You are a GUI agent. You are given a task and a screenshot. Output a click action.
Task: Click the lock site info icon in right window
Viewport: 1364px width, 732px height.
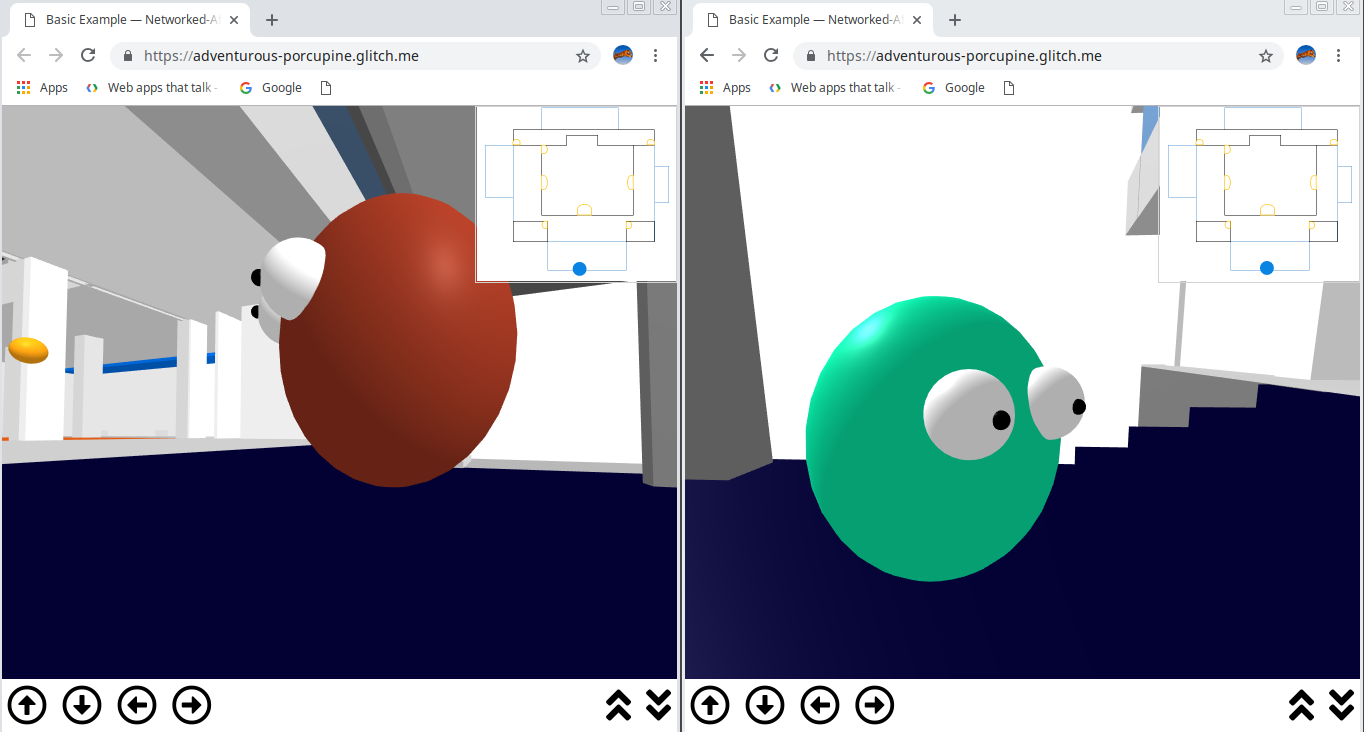click(x=811, y=56)
